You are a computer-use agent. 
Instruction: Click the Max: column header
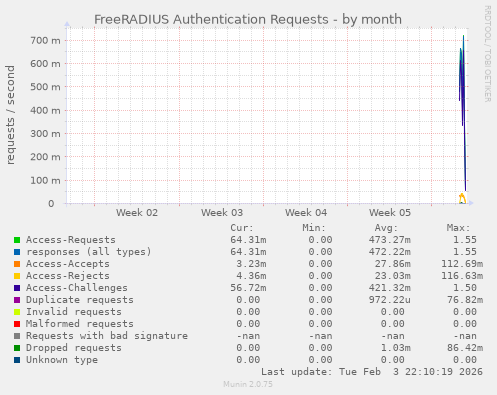[458, 228]
